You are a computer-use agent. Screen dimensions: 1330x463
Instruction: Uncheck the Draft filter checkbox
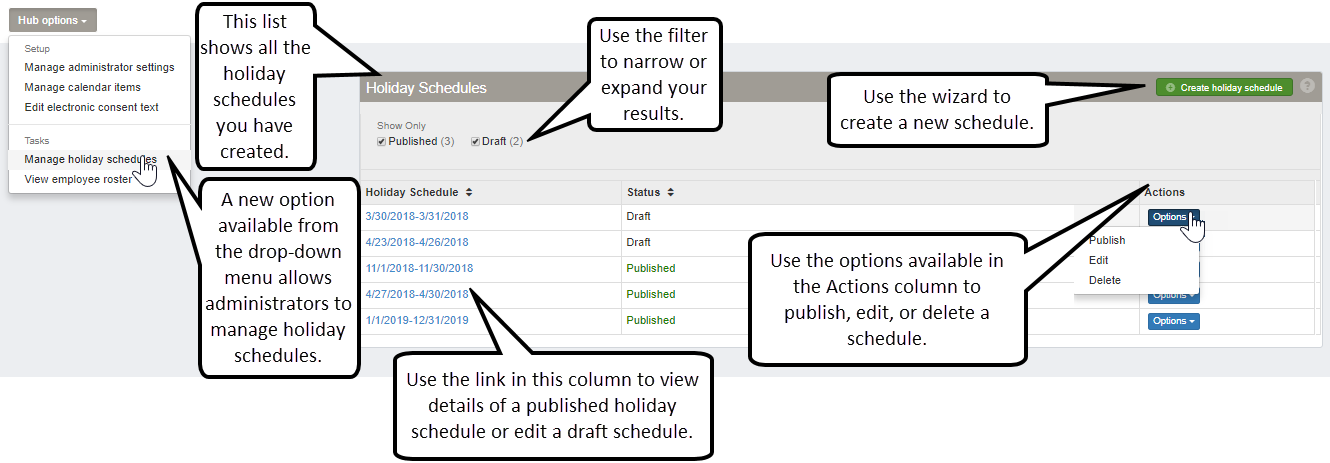click(476, 142)
